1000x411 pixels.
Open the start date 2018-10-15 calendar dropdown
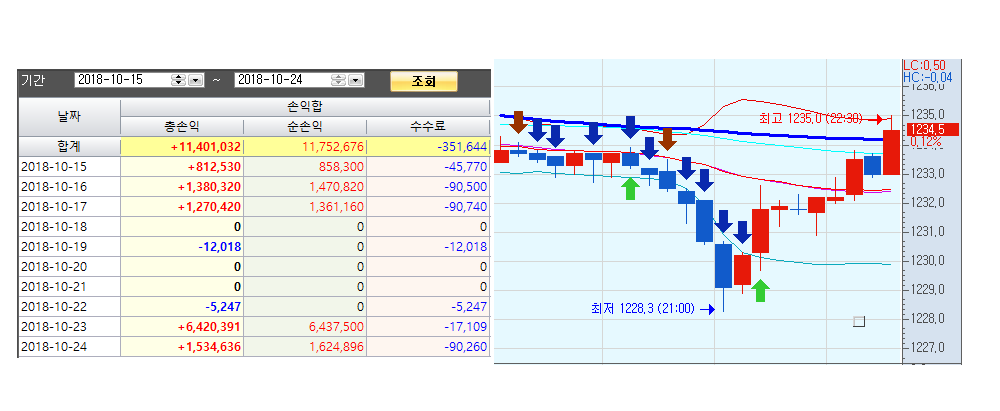(196, 80)
